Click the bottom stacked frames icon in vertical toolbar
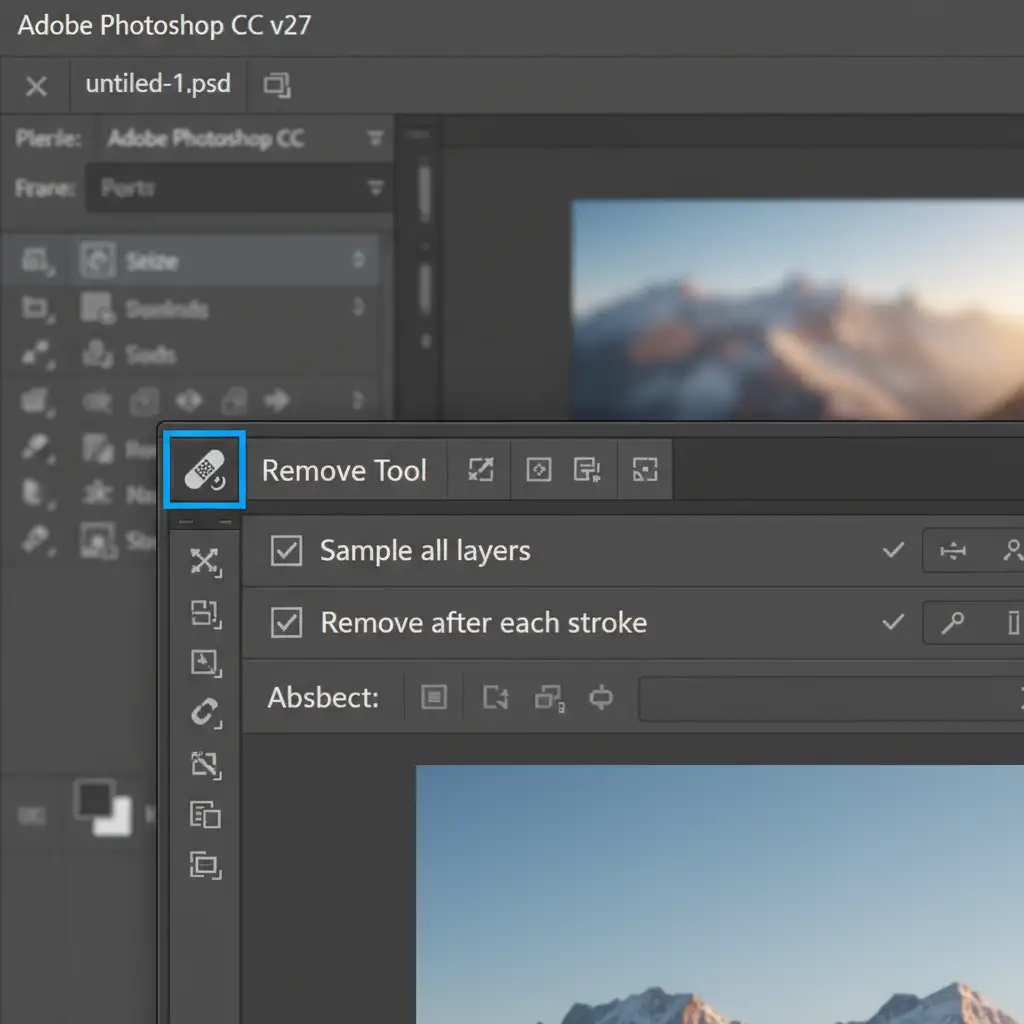 (205, 864)
